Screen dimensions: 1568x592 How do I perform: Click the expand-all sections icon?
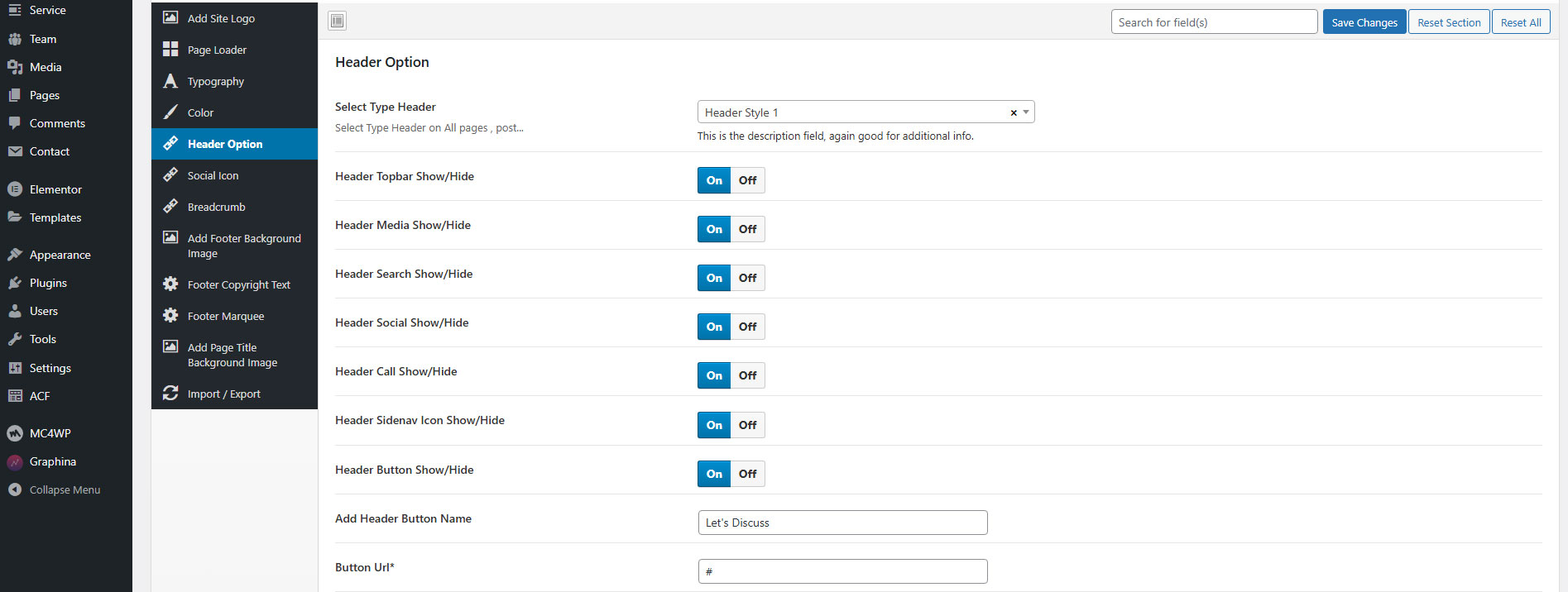pyautogui.click(x=337, y=21)
